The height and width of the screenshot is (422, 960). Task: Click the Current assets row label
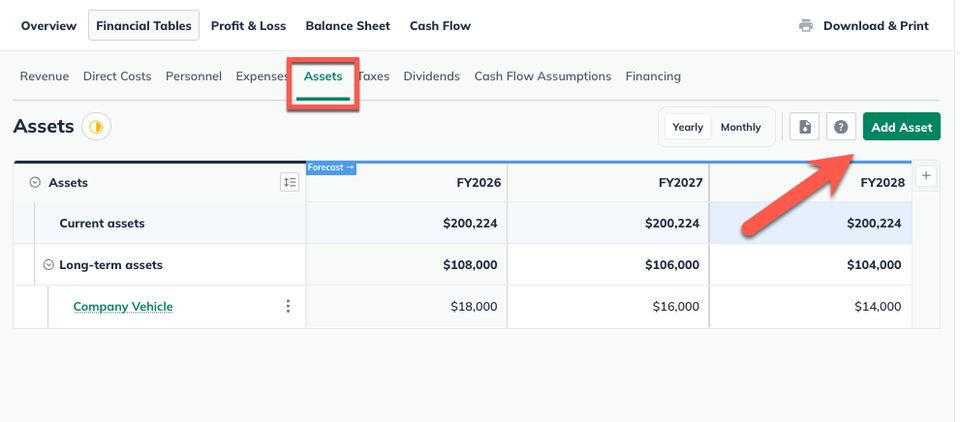tap(102, 224)
